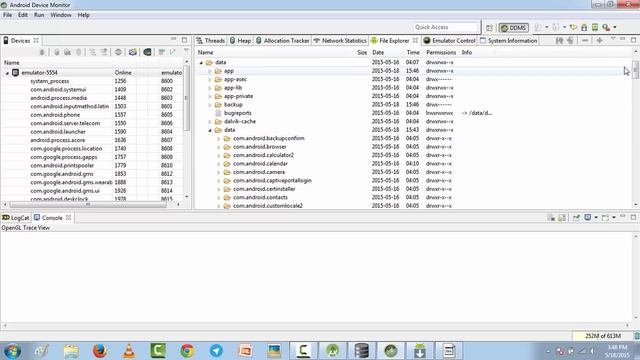Open the Help menu

[x=83, y=15]
